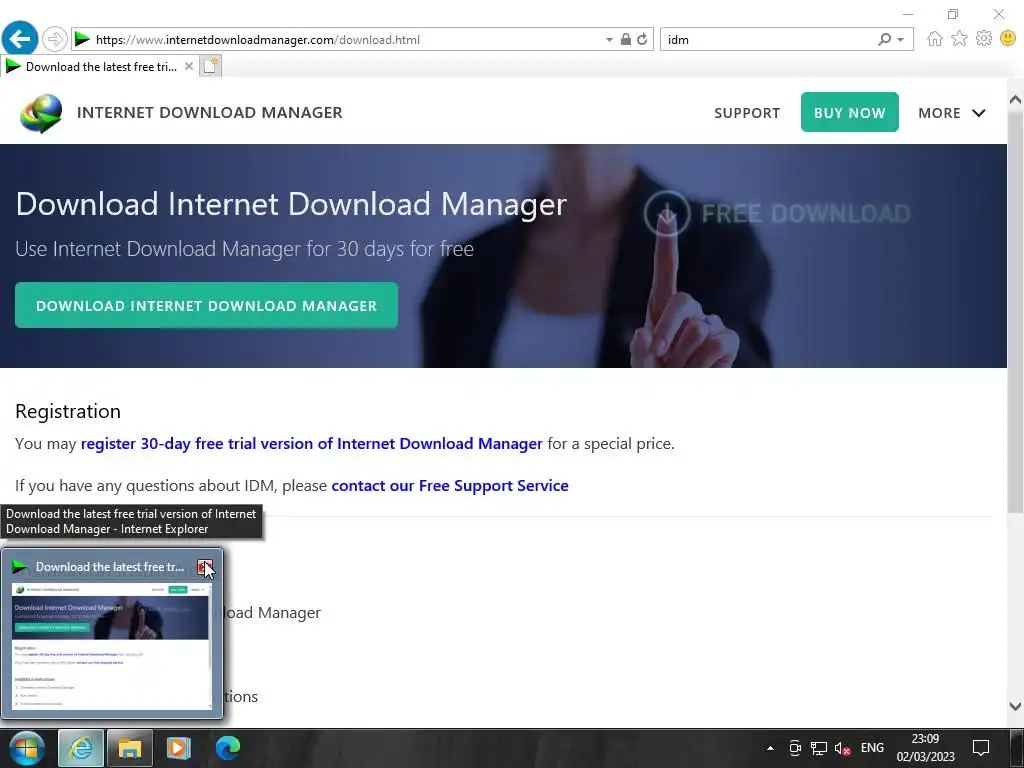The width and height of the screenshot is (1024, 768).
Task: Click the FREE DOWNLOAD circle arrow icon
Action: (667, 213)
